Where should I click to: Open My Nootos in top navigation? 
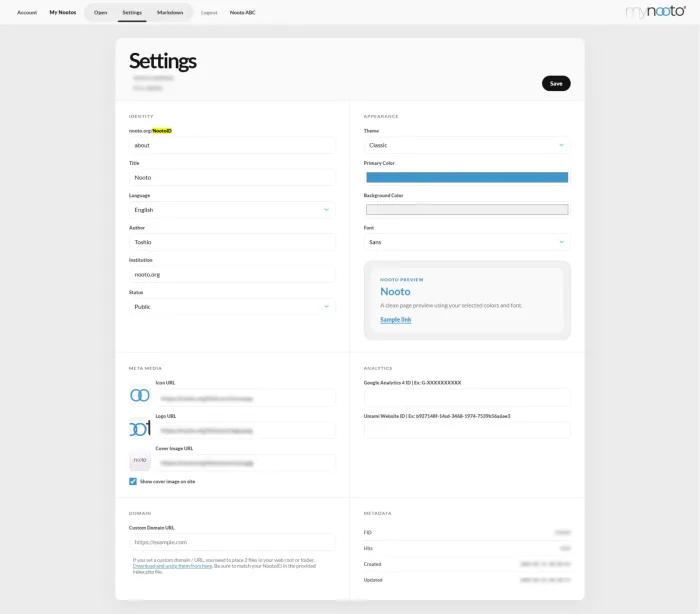[62, 13]
